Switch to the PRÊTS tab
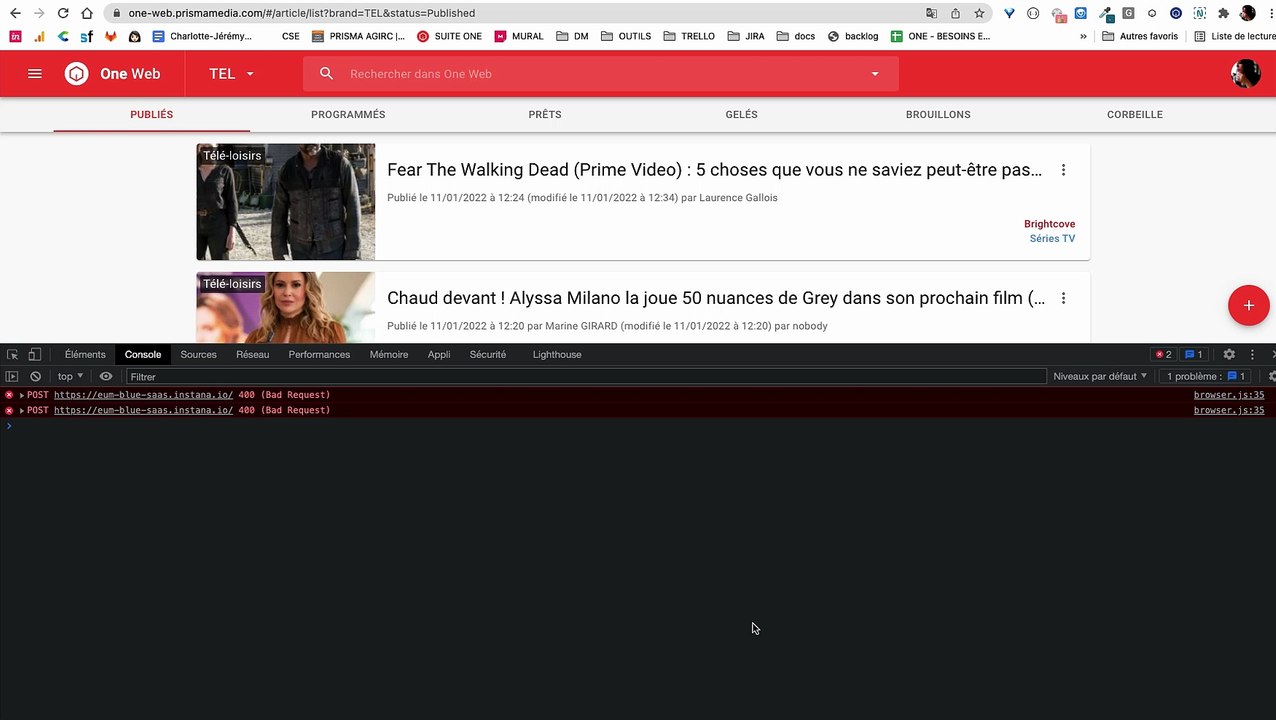The height and width of the screenshot is (720, 1276). (545, 115)
